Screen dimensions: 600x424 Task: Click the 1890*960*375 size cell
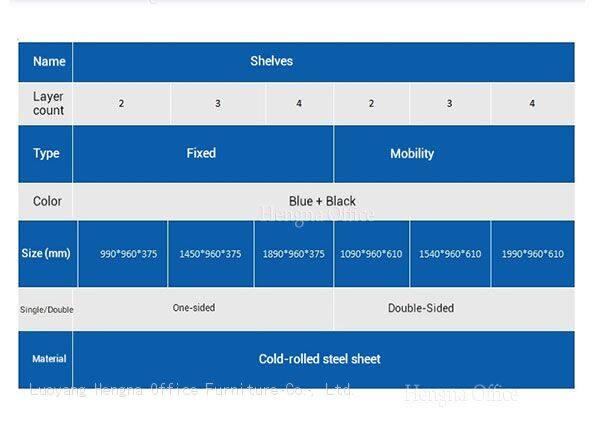(294, 254)
